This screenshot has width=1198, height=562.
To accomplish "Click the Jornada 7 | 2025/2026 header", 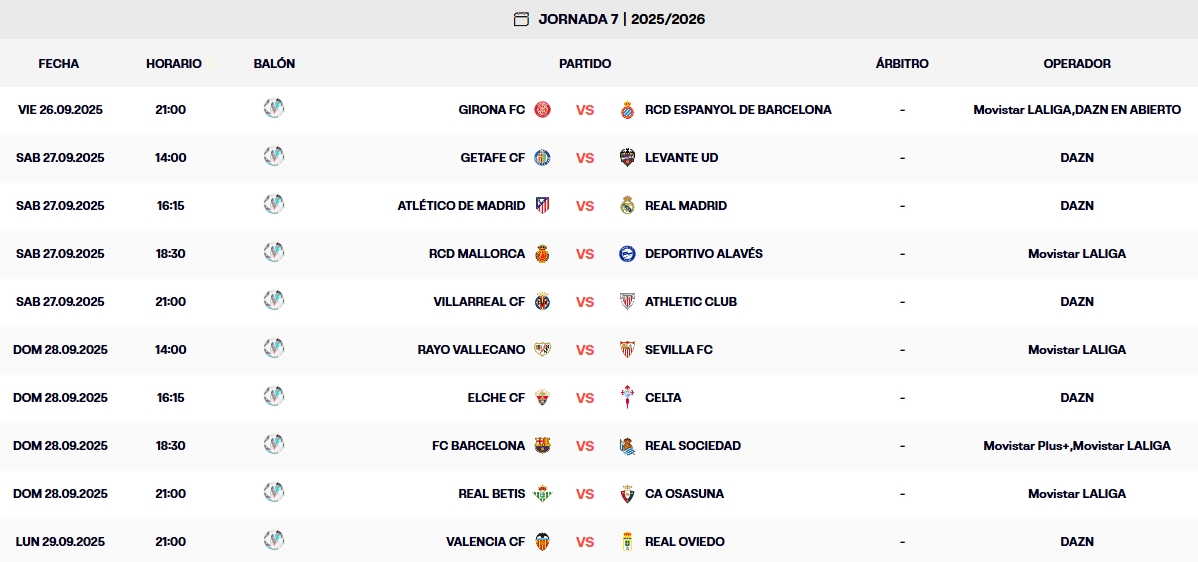I will [x=621, y=19].
